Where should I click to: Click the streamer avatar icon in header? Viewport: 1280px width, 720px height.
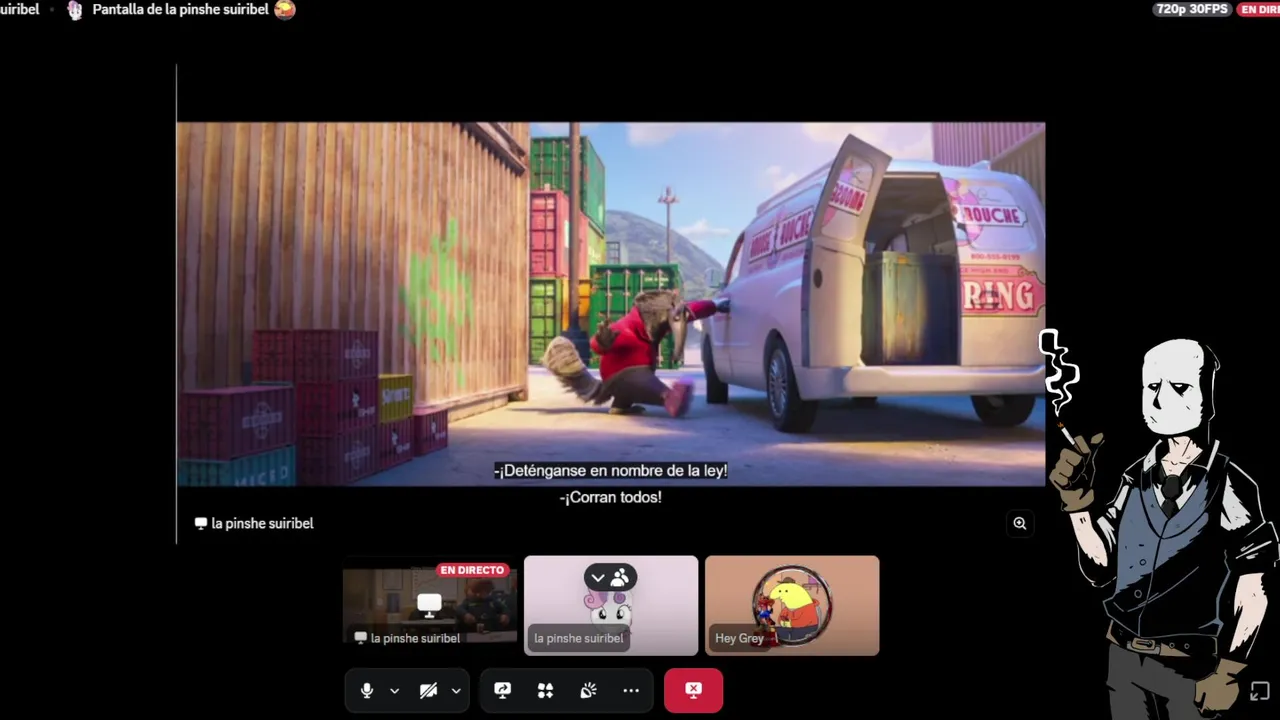pos(75,10)
